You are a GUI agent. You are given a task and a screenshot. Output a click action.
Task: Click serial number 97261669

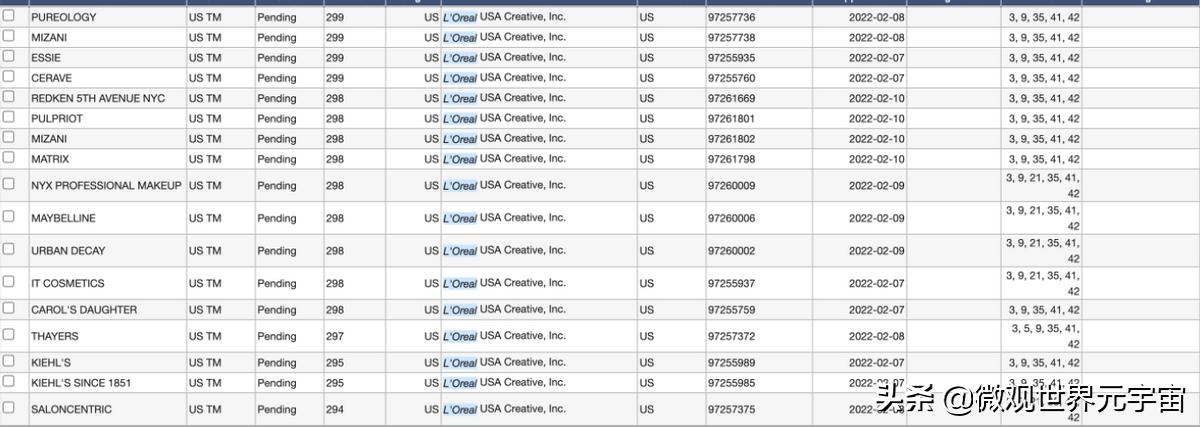point(731,99)
